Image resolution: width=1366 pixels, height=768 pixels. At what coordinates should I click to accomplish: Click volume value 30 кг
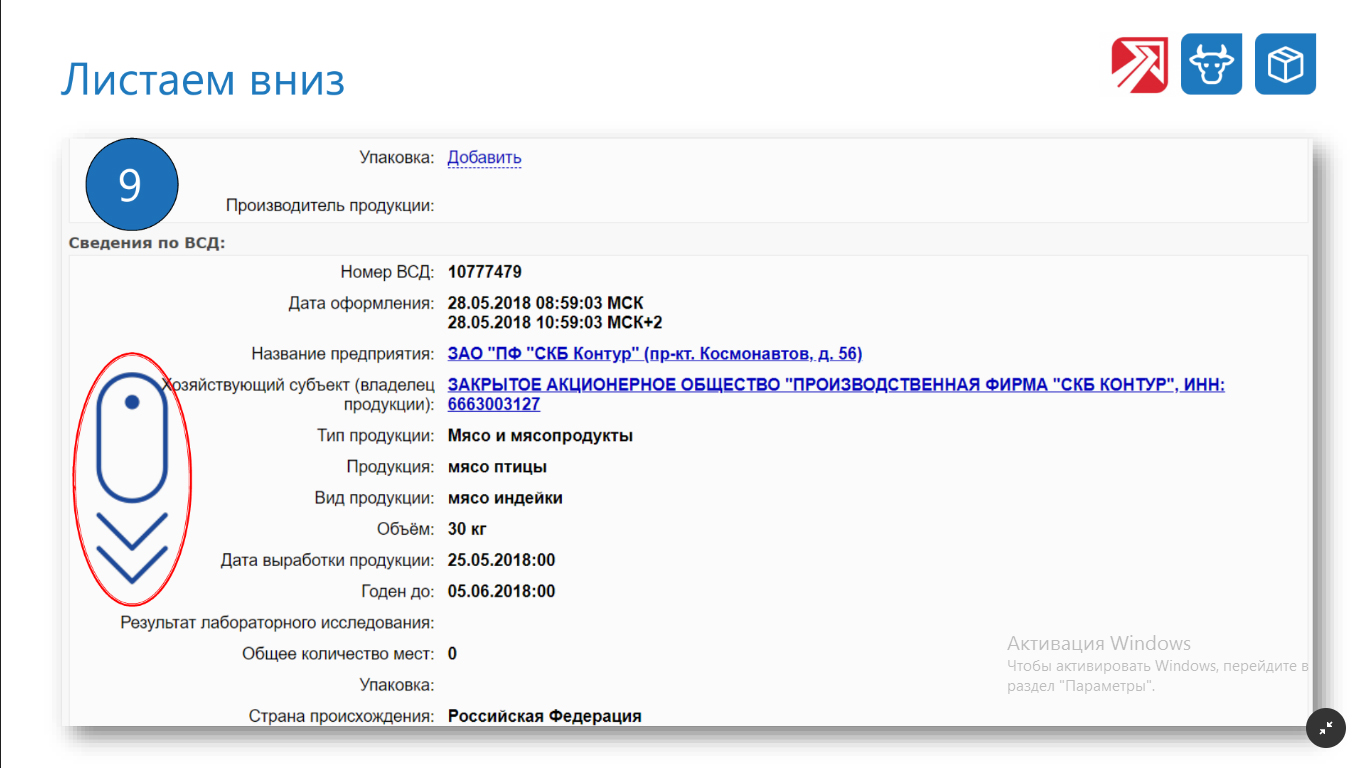click(x=467, y=529)
